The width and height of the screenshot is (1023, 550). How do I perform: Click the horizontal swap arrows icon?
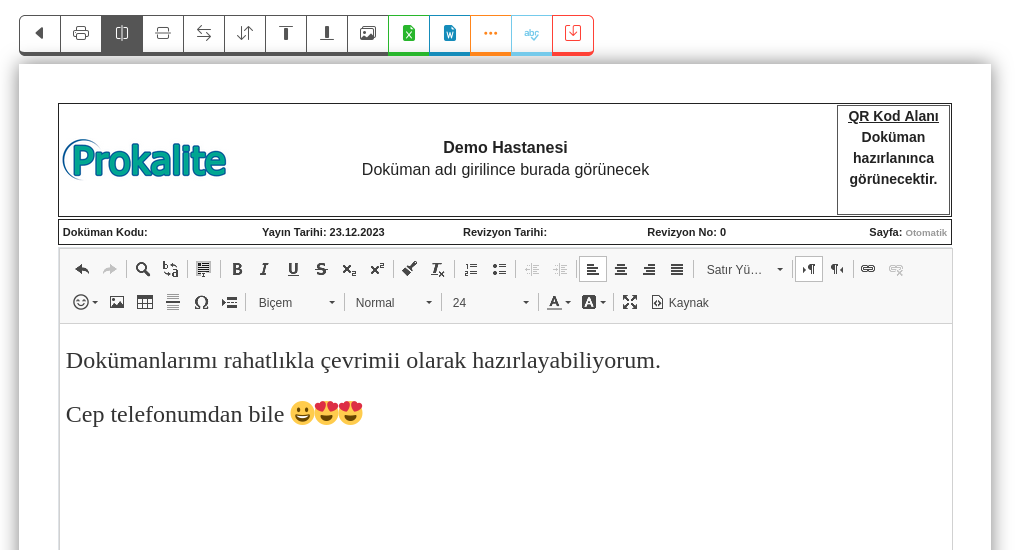coord(204,33)
